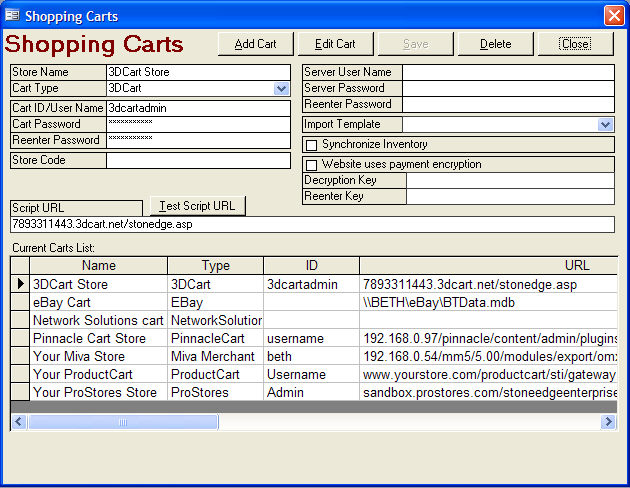Select the Network Solutions cart row selector
Screen dimensions: 630x488
pos(20,321)
